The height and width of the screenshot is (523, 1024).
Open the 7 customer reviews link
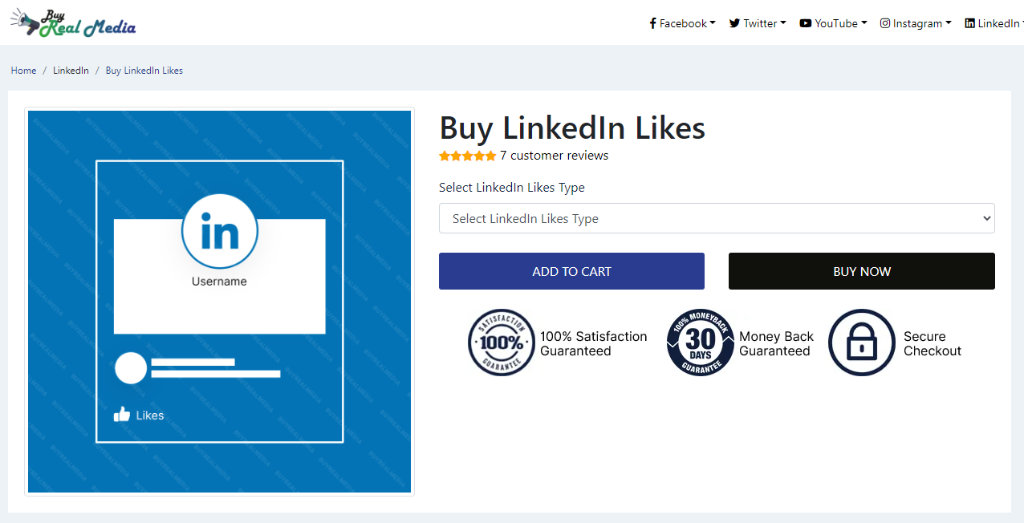(554, 155)
